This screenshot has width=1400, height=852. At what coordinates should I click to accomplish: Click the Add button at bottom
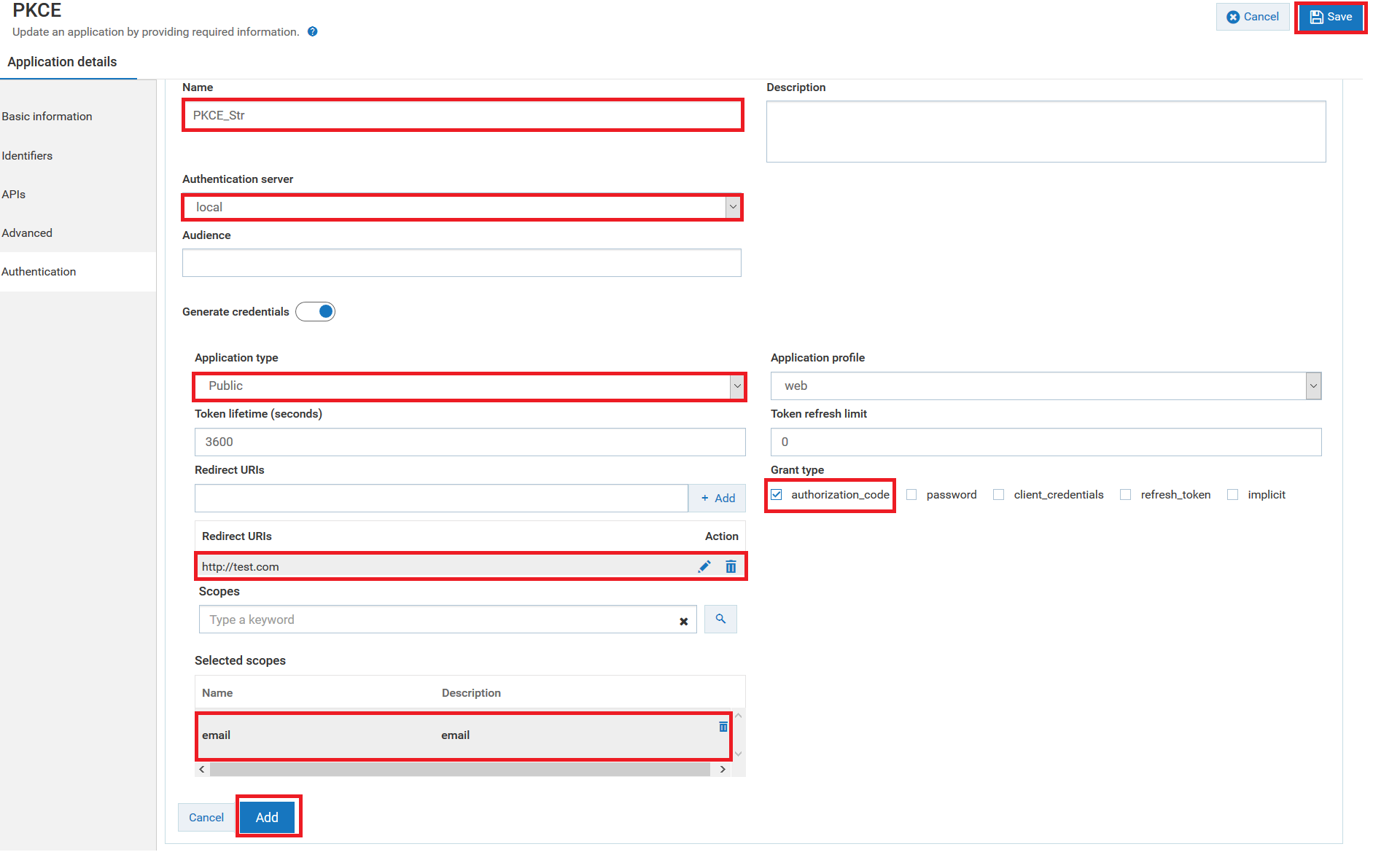(267, 818)
